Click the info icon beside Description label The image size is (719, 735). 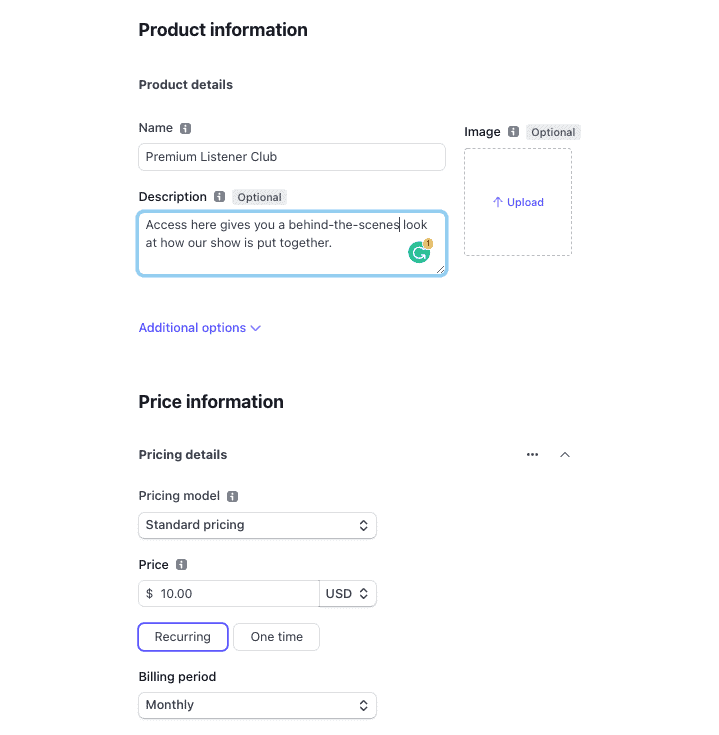point(219,197)
